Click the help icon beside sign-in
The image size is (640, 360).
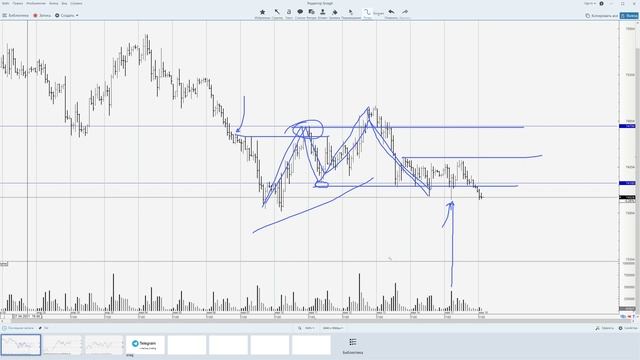point(601,3)
